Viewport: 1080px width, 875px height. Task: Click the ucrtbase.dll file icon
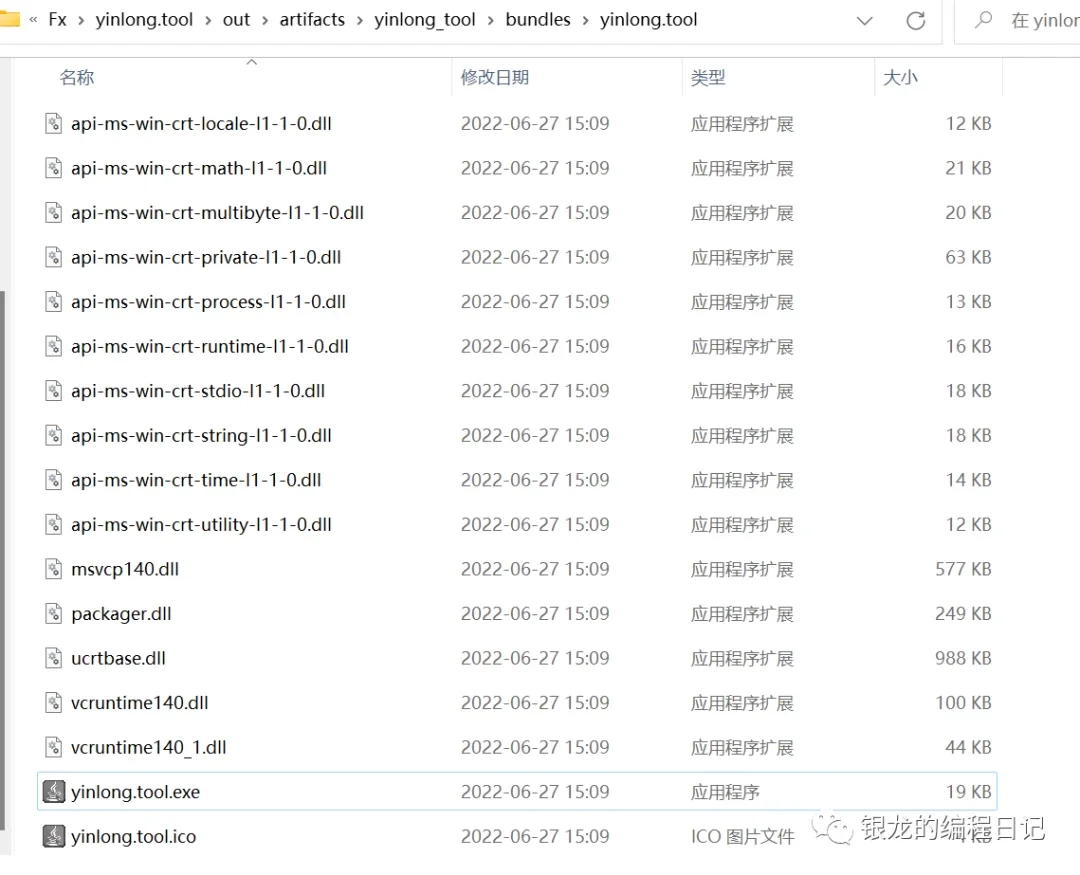click(x=52, y=658)
